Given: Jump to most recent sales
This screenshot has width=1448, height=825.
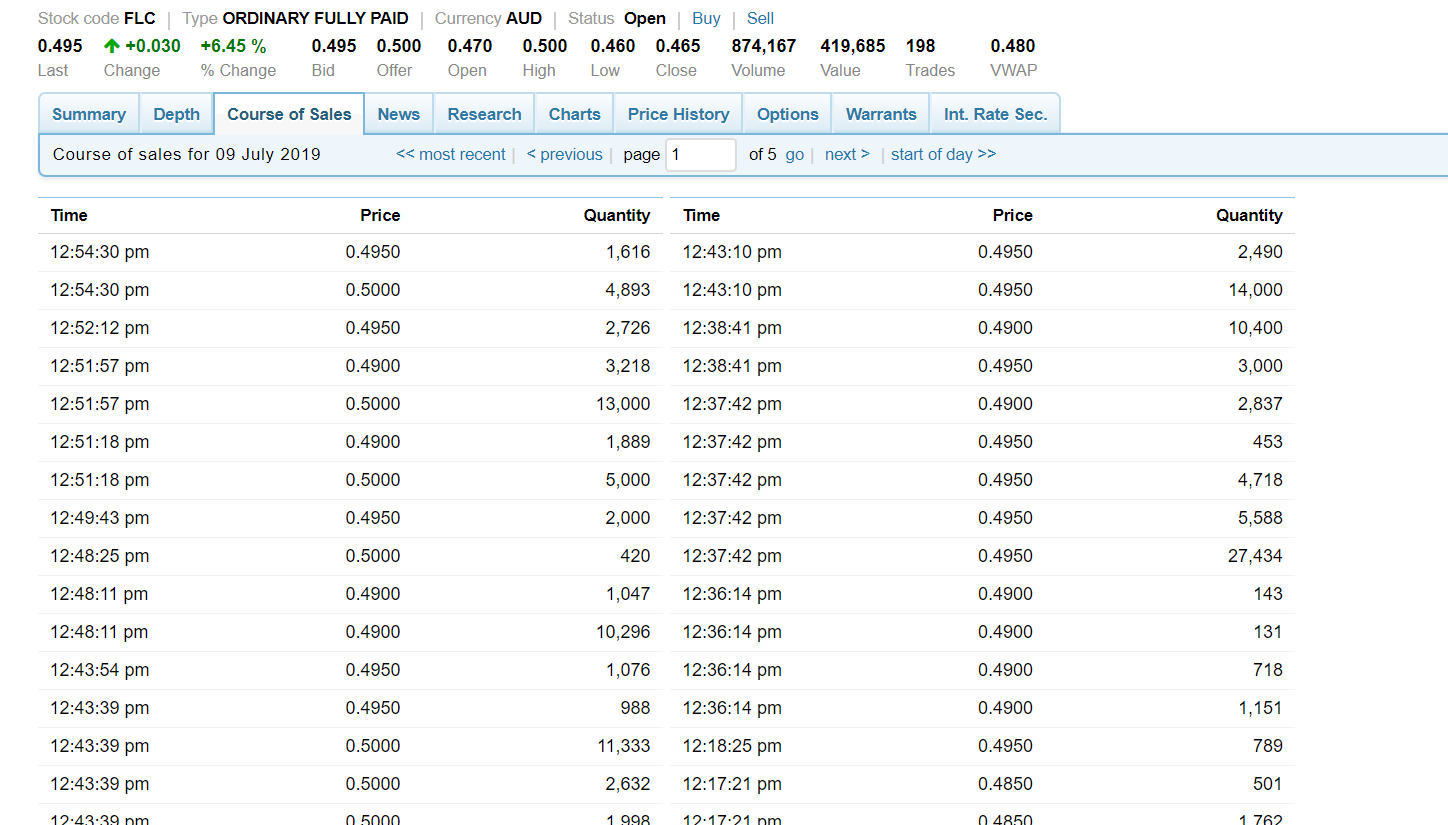Looking at the screenshot, I should pyautogui.click(x=451, y=154).
